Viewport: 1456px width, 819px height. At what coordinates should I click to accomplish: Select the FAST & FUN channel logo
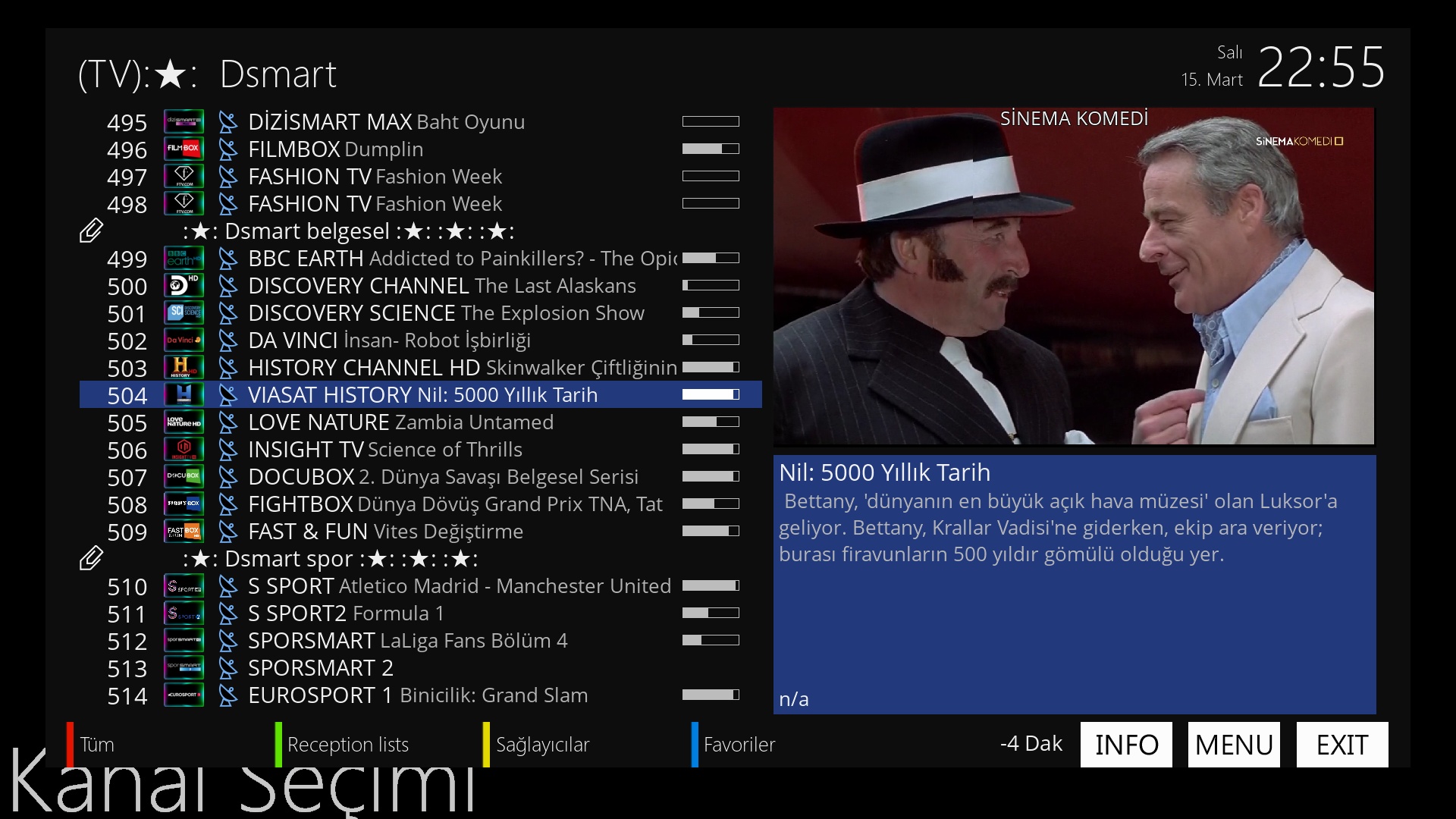(x=184, y=531)
